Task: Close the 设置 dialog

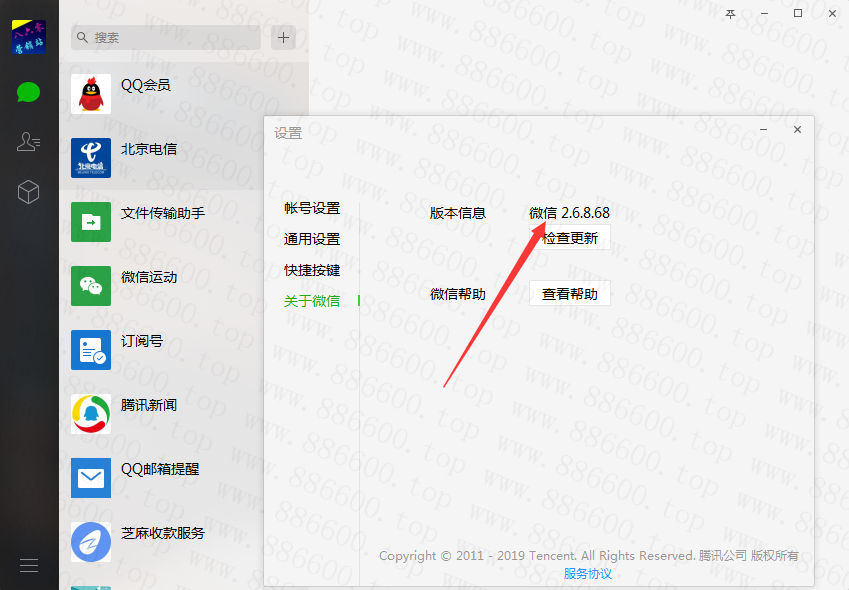Action: click(797, 130)
